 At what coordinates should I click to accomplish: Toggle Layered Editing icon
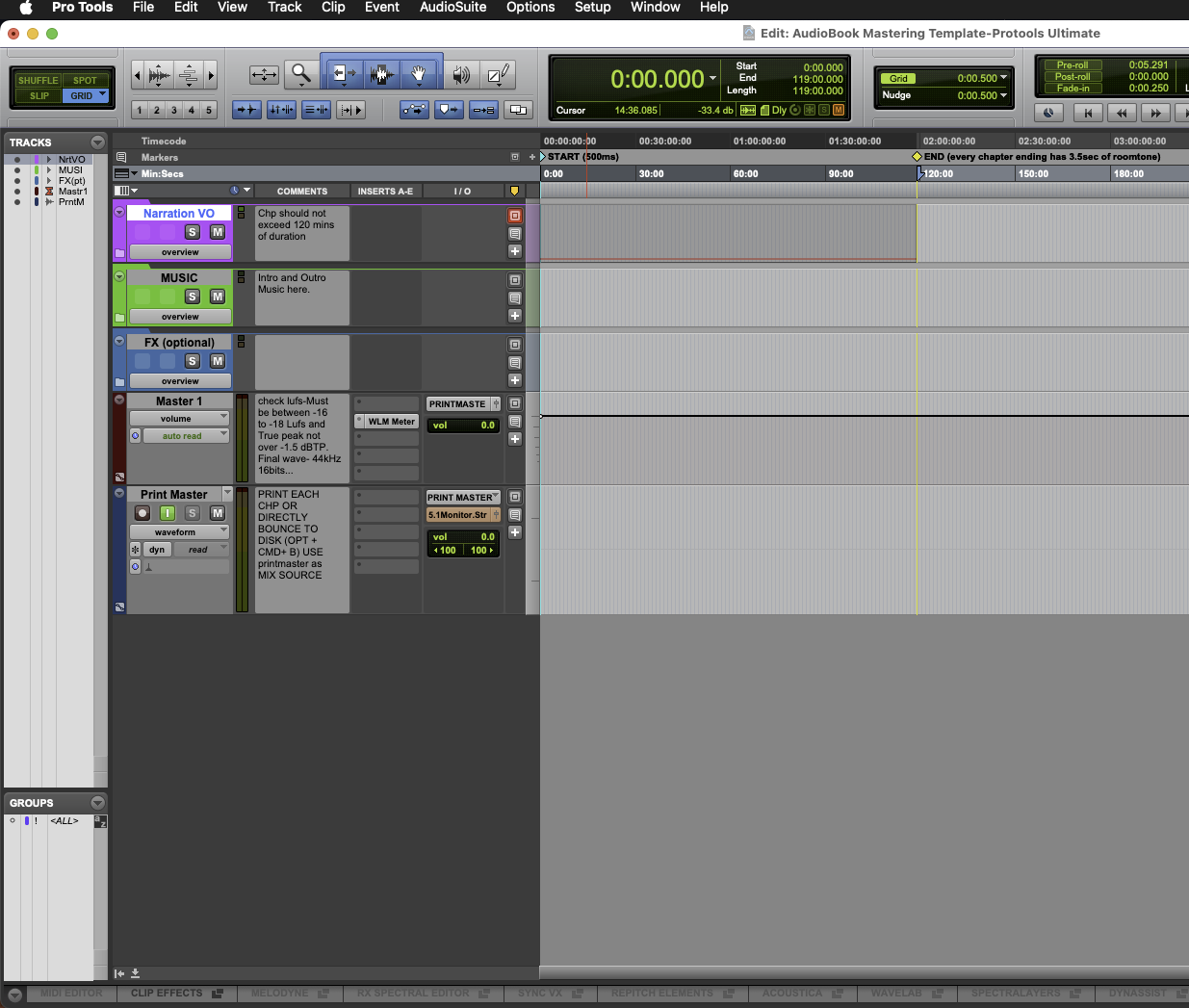coord(519,110)
